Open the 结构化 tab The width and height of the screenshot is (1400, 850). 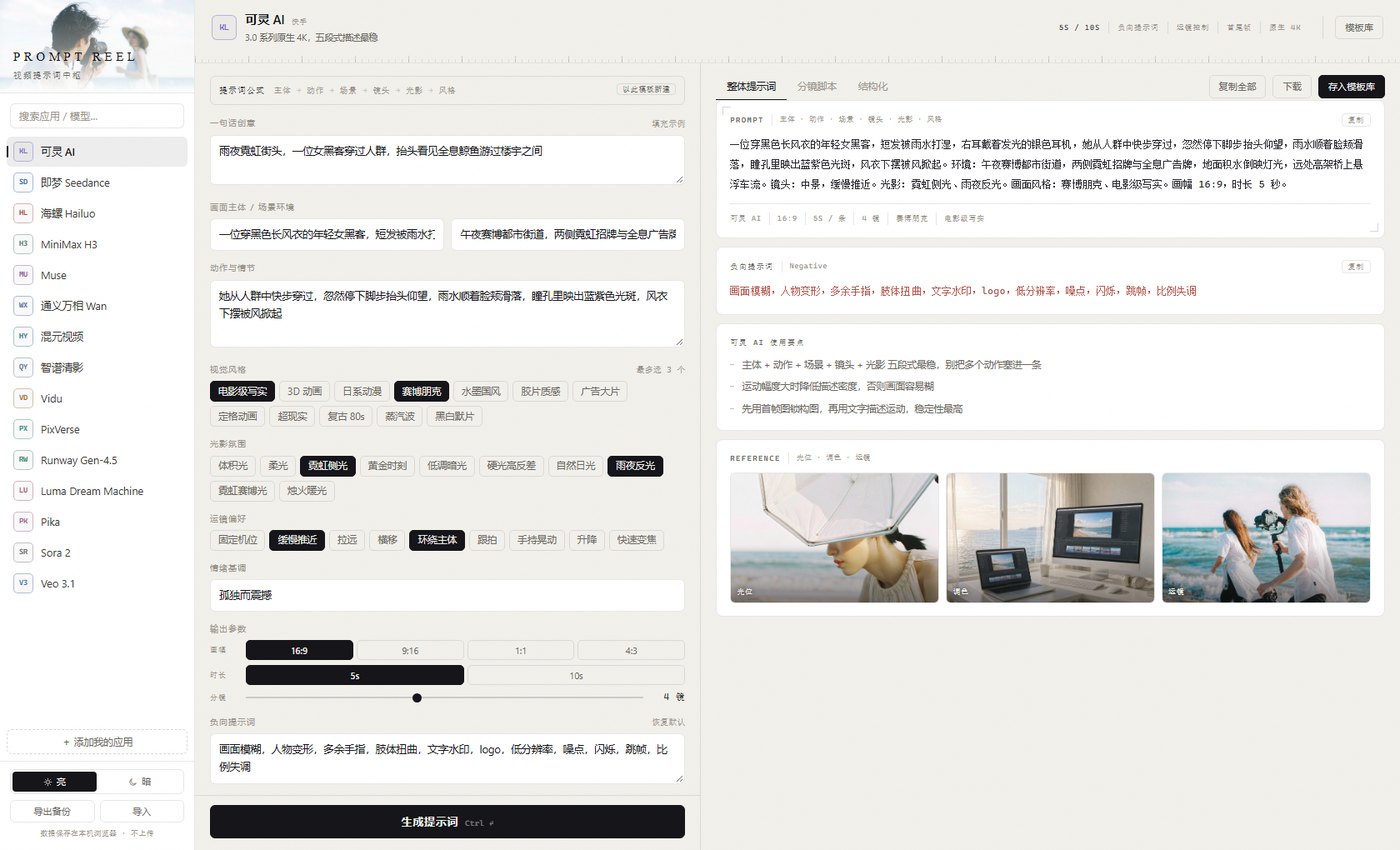871,87
